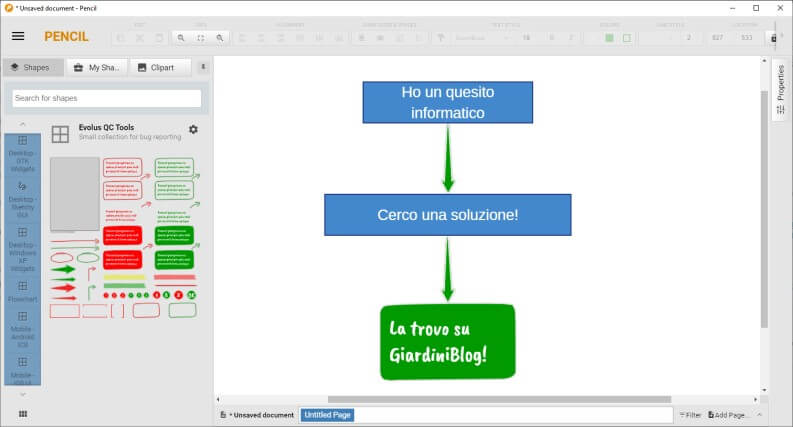Click the line width value field
The width and height of the screenshot is (793, 427).
pyautogui.click(x=688, y=38)
